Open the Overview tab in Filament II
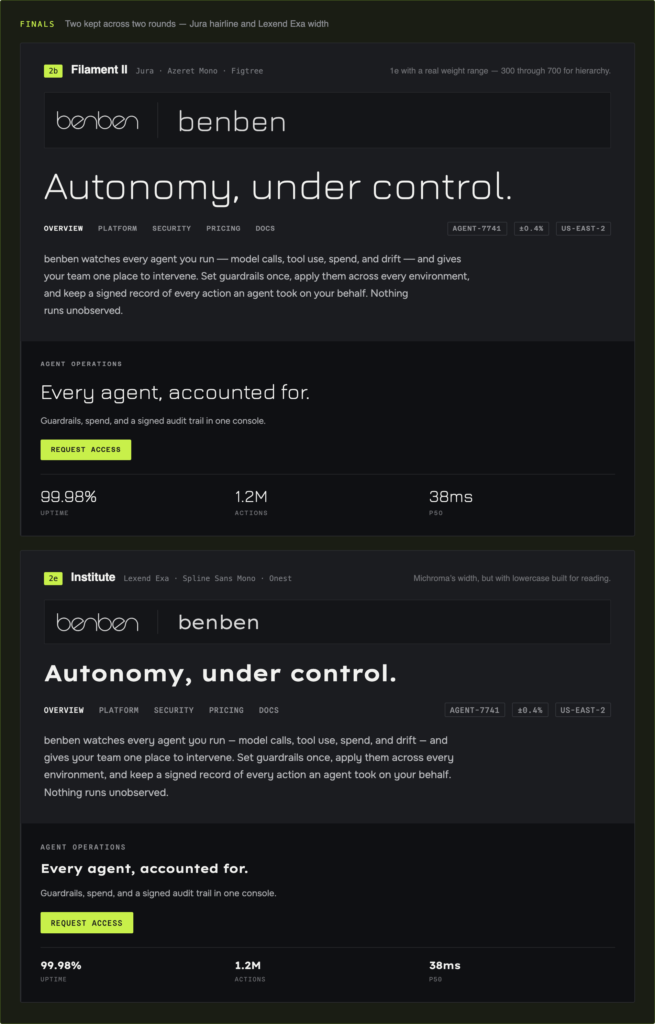Viewport: 655px width, 1024px height. click(x=63, y=229)
